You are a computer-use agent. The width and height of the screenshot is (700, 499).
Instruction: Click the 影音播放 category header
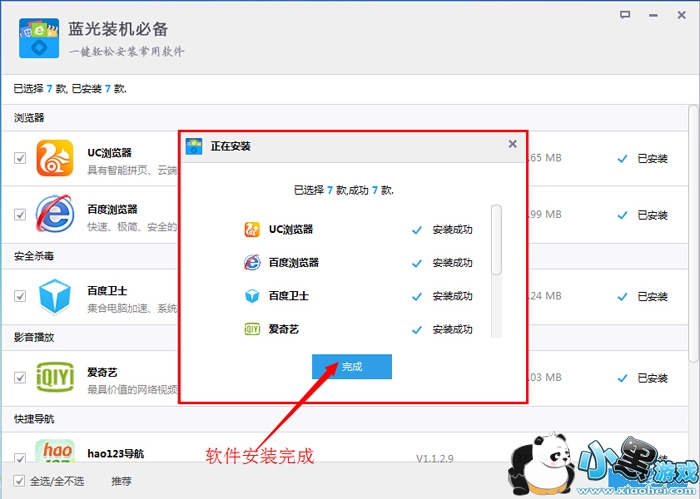coord(34,337)
